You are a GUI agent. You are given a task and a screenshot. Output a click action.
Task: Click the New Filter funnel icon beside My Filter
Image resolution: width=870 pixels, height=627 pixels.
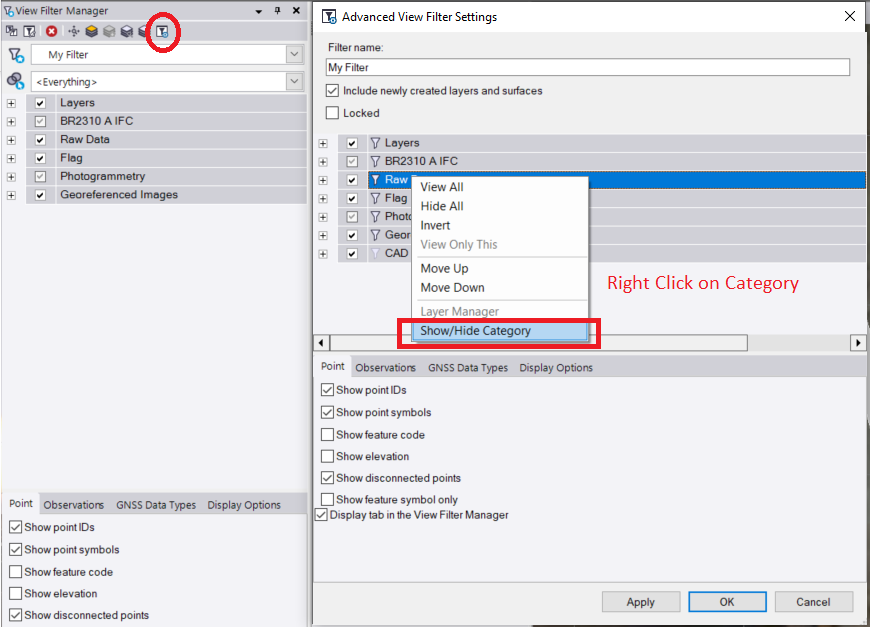(x=14, y=55)
